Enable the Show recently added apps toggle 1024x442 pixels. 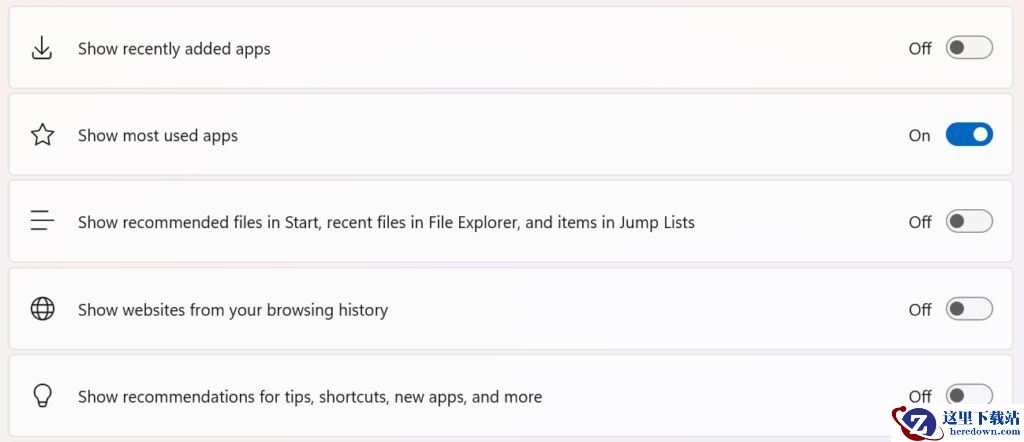click(x=969, y=48)
